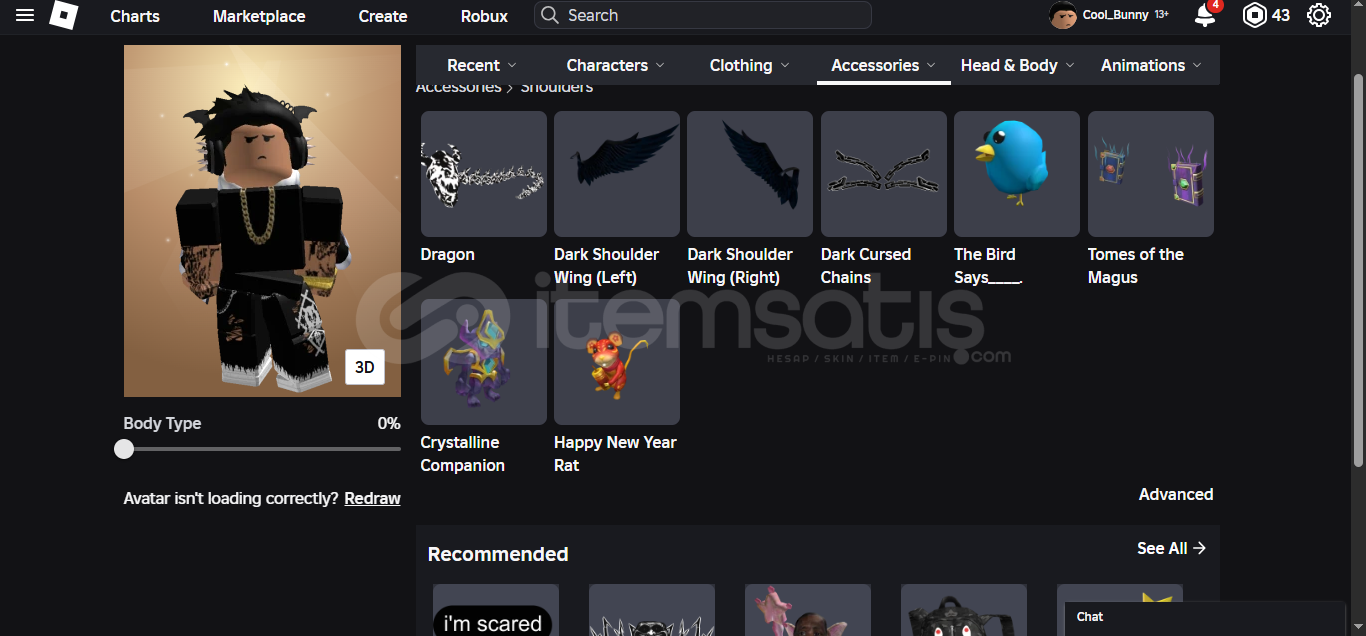See All recommended items
Image resolution: width=1366 pixels, height=636 pixels.
click(x=1171, y=548)
